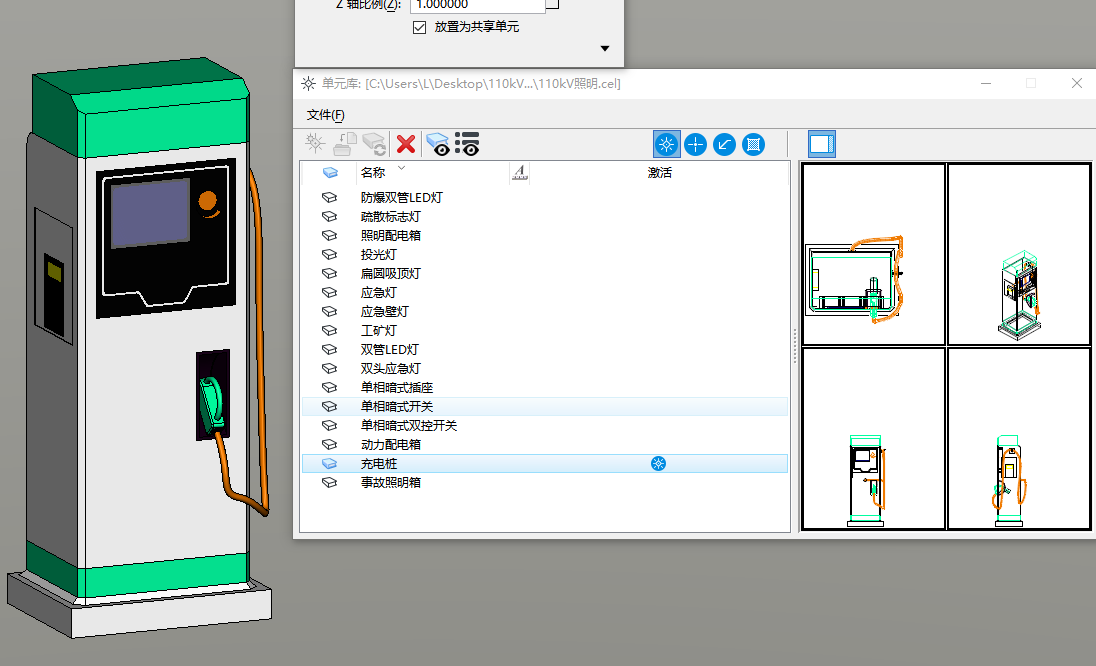Click the replace/update cell icon
The width and height of the screenshot is (1096, 666).
point(374,144)
